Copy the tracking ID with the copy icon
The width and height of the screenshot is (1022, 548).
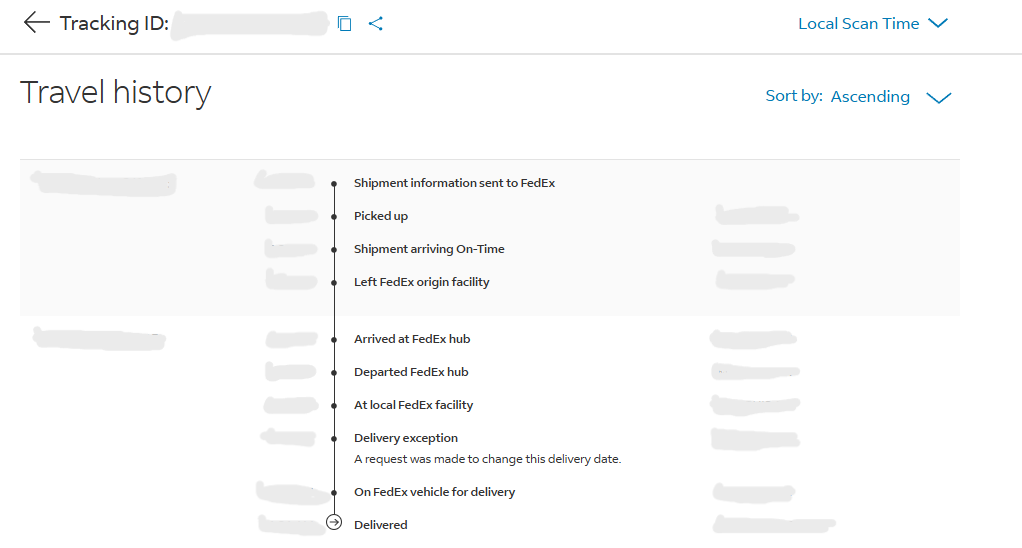click(345, 24)
